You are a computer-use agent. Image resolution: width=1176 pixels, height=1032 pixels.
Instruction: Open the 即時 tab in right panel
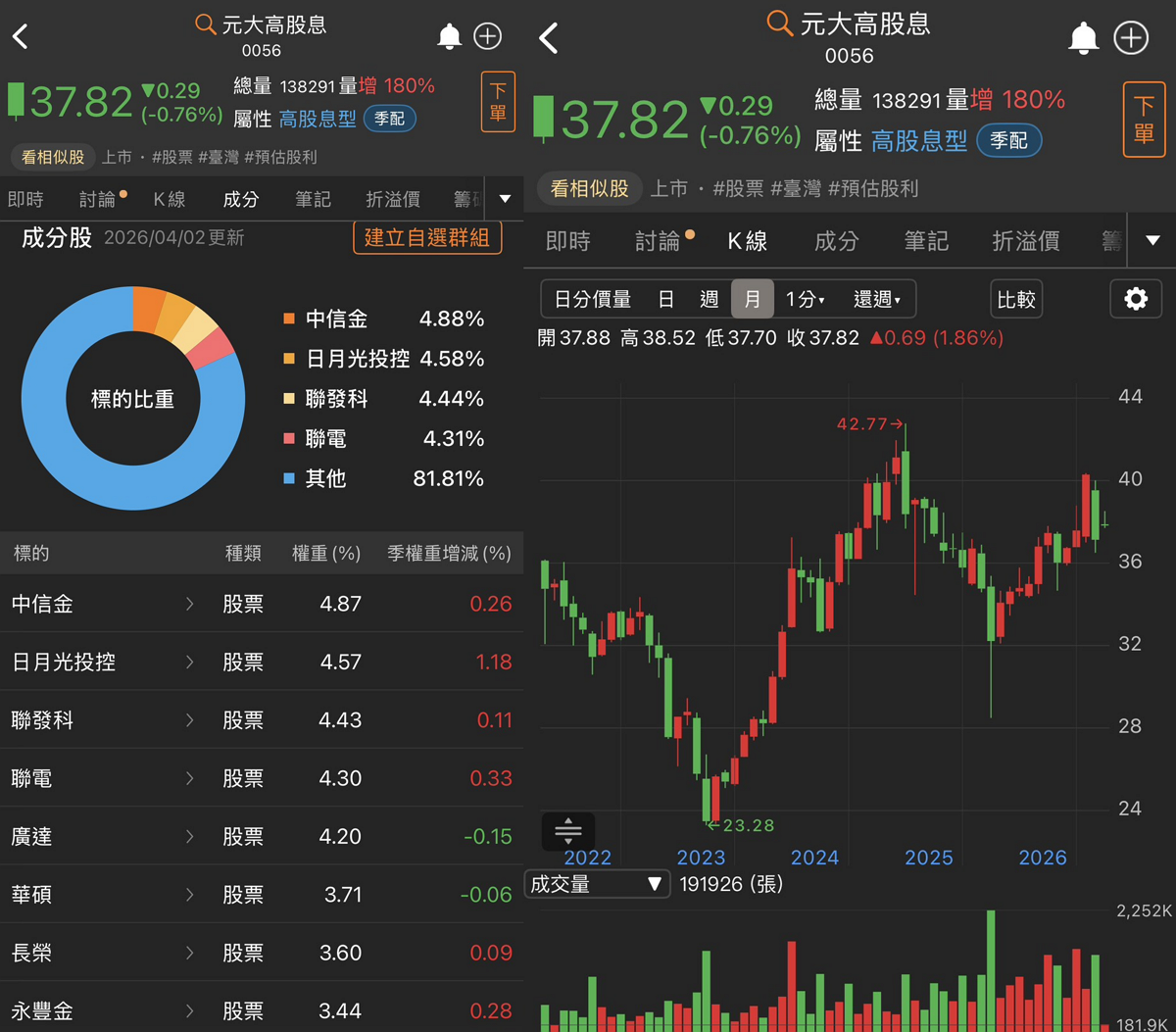(568, 241)
